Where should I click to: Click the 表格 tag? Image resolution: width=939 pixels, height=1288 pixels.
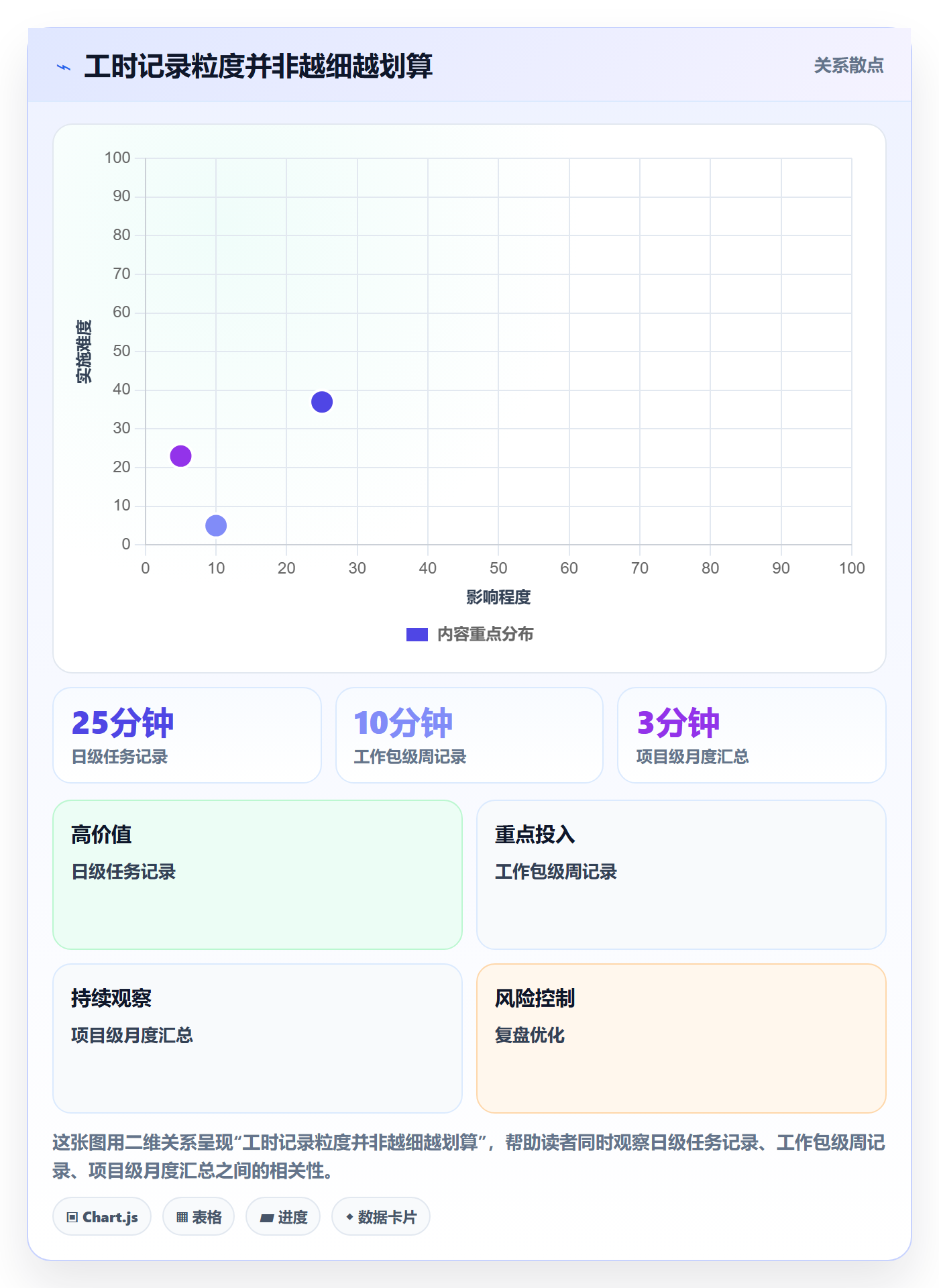click(x=199, y=1217)
